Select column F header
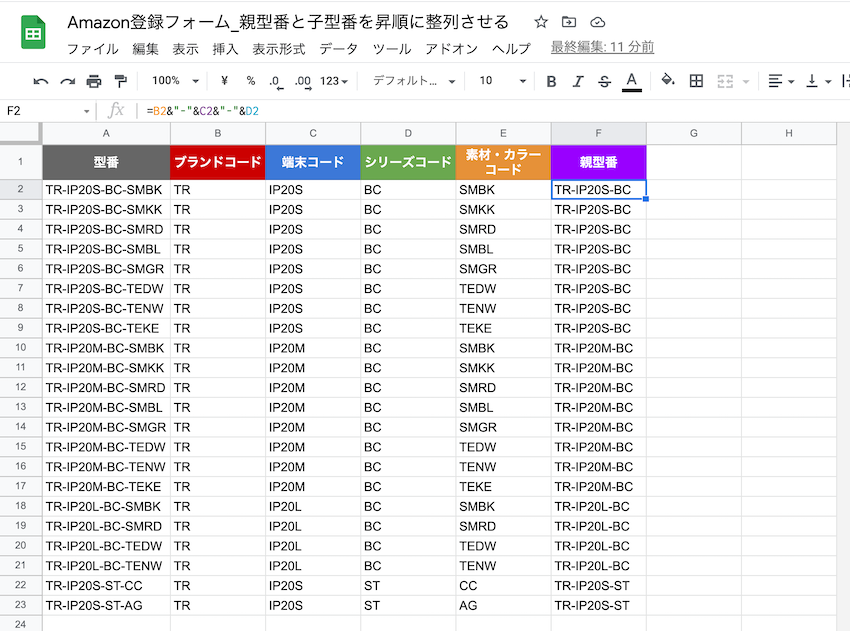This screenshot has width=850, height=631. pyautogui.click(x=598, y=133)
